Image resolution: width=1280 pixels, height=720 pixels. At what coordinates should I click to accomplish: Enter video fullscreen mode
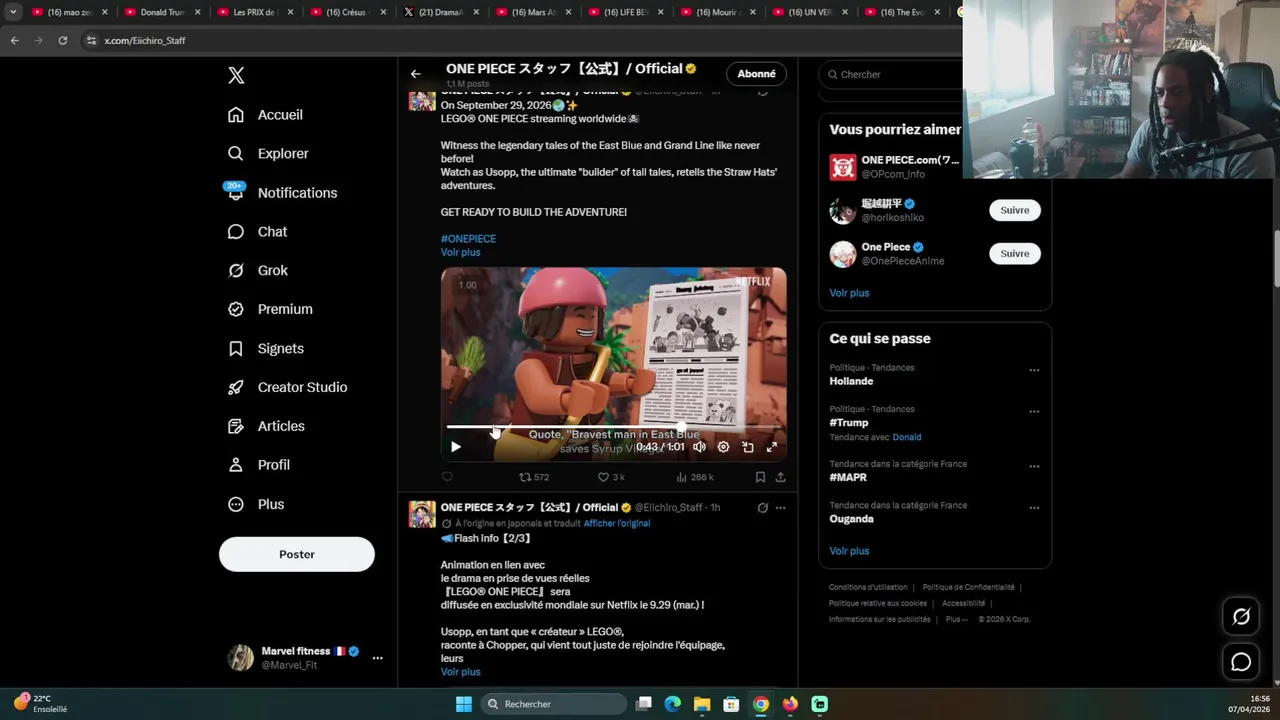771,447
